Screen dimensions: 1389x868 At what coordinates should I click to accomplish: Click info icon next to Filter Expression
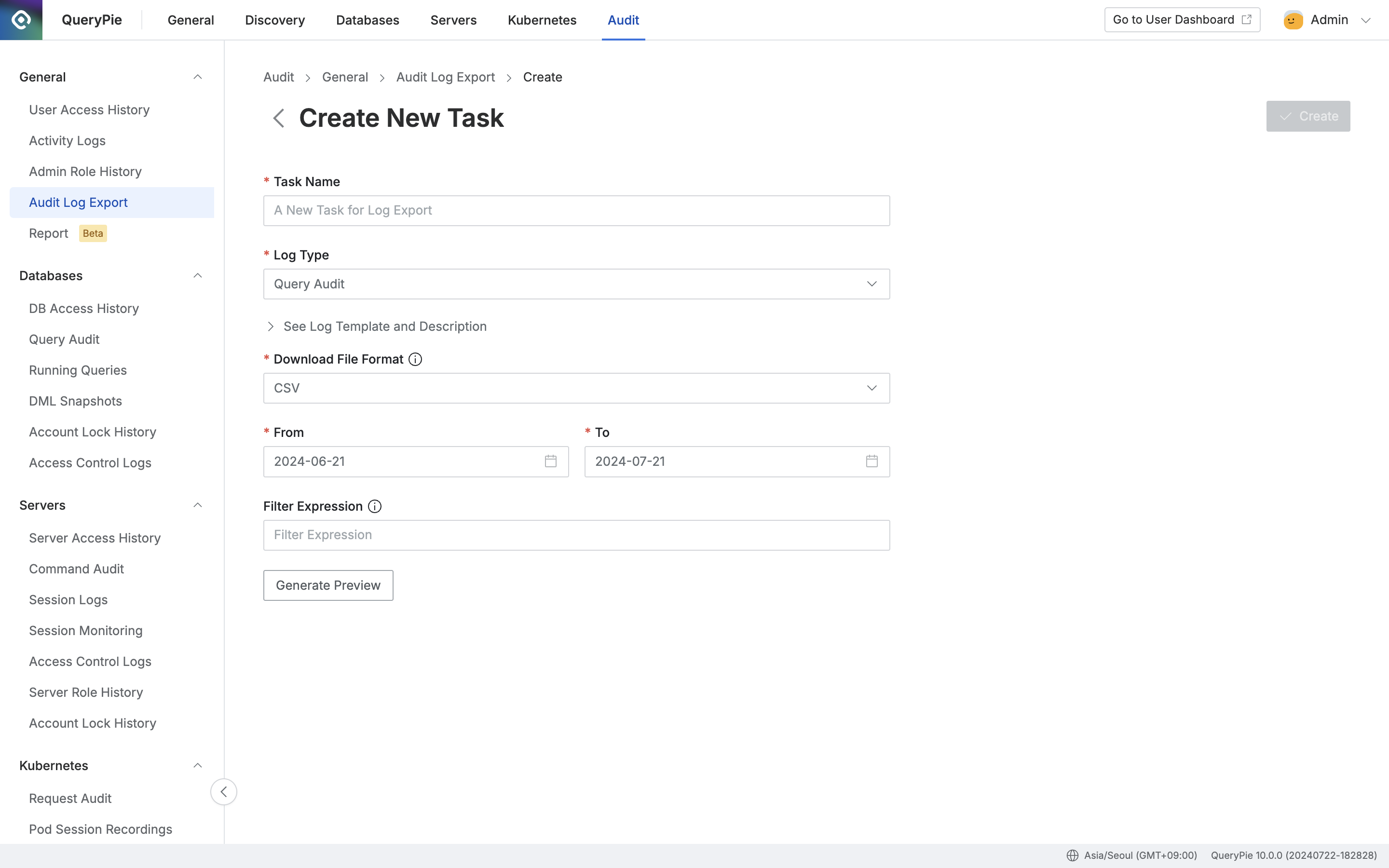pyautogui.click(x=375, y=506)
